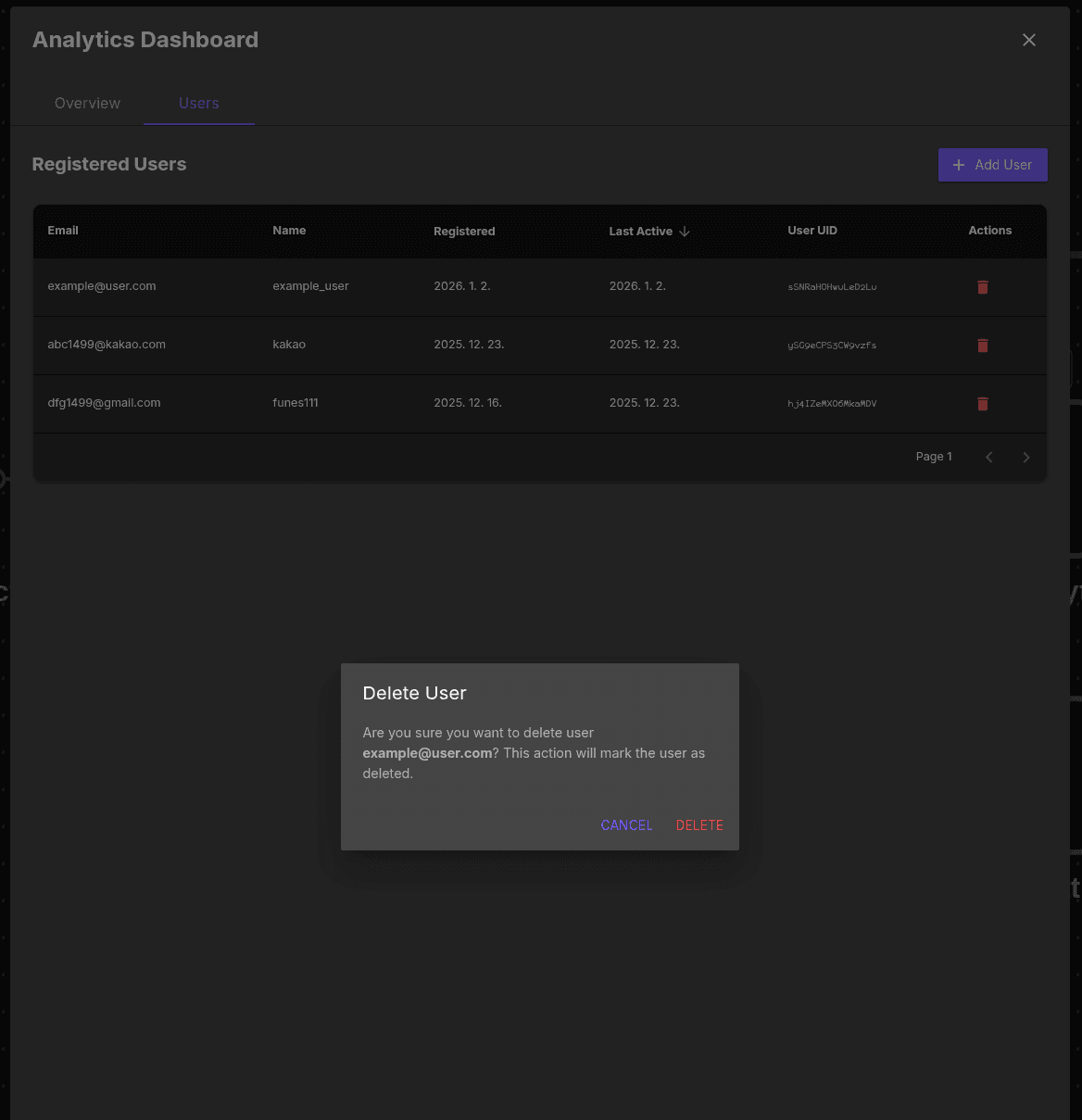
Task: Go to next page with right chevron
Action: point(1025,457)
